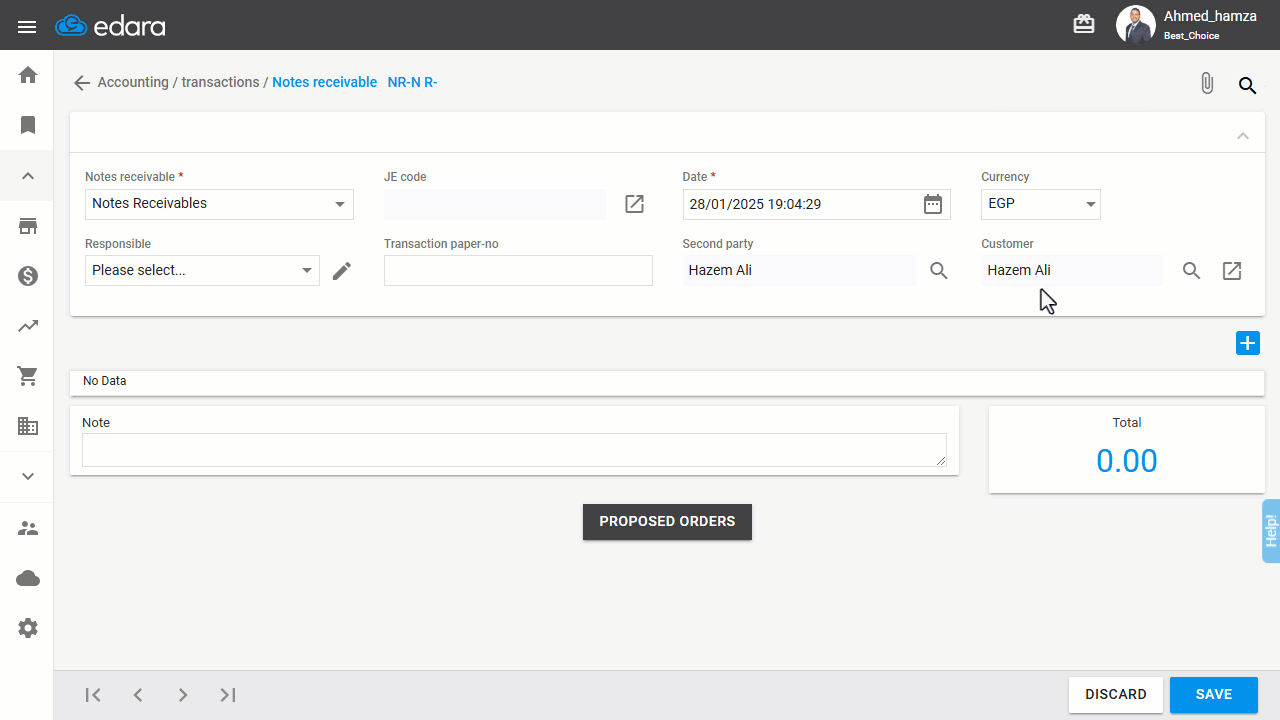The image size is (1280, 720).
Task: Open the EGP currency dropdown
Action: click(x=1040, y=204)
